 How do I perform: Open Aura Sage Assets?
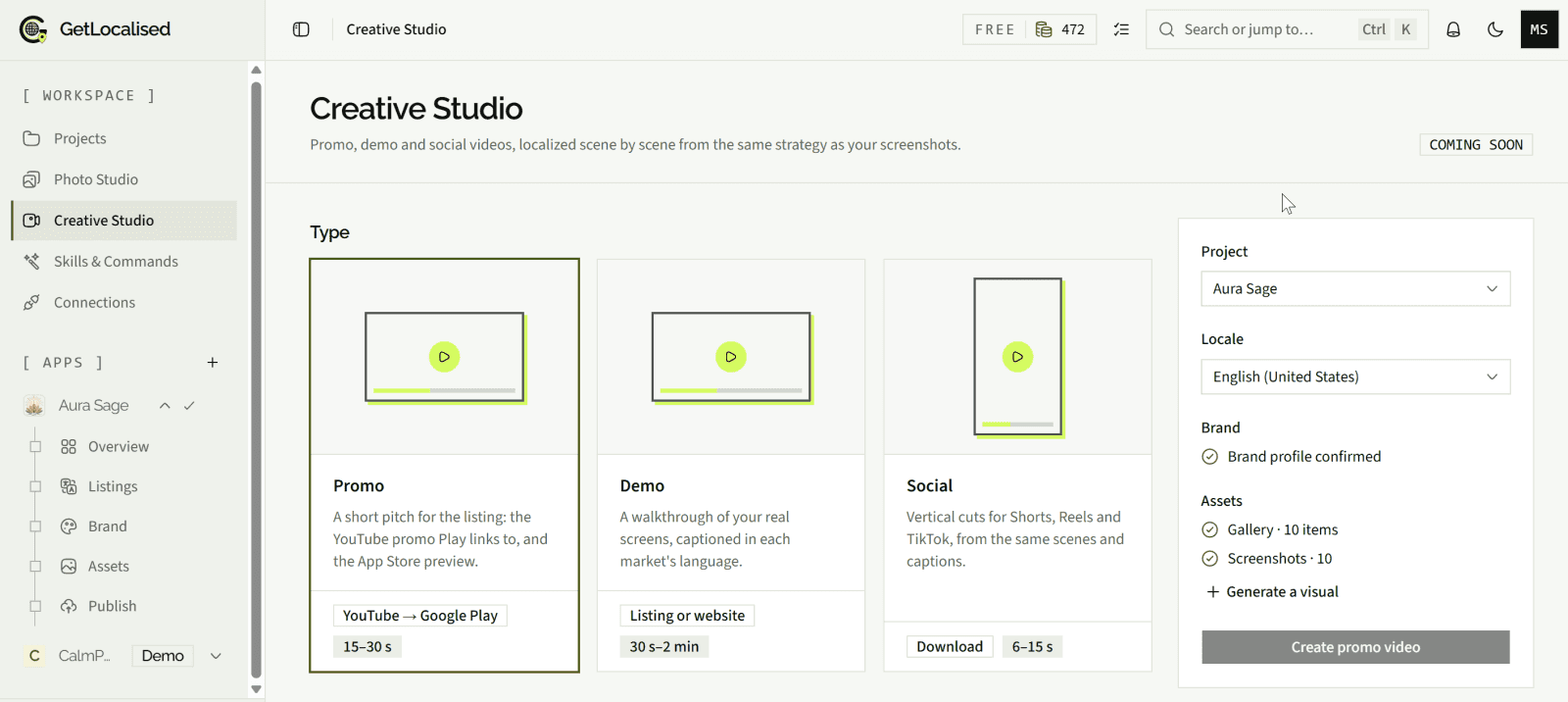click(x=109, y=567)
